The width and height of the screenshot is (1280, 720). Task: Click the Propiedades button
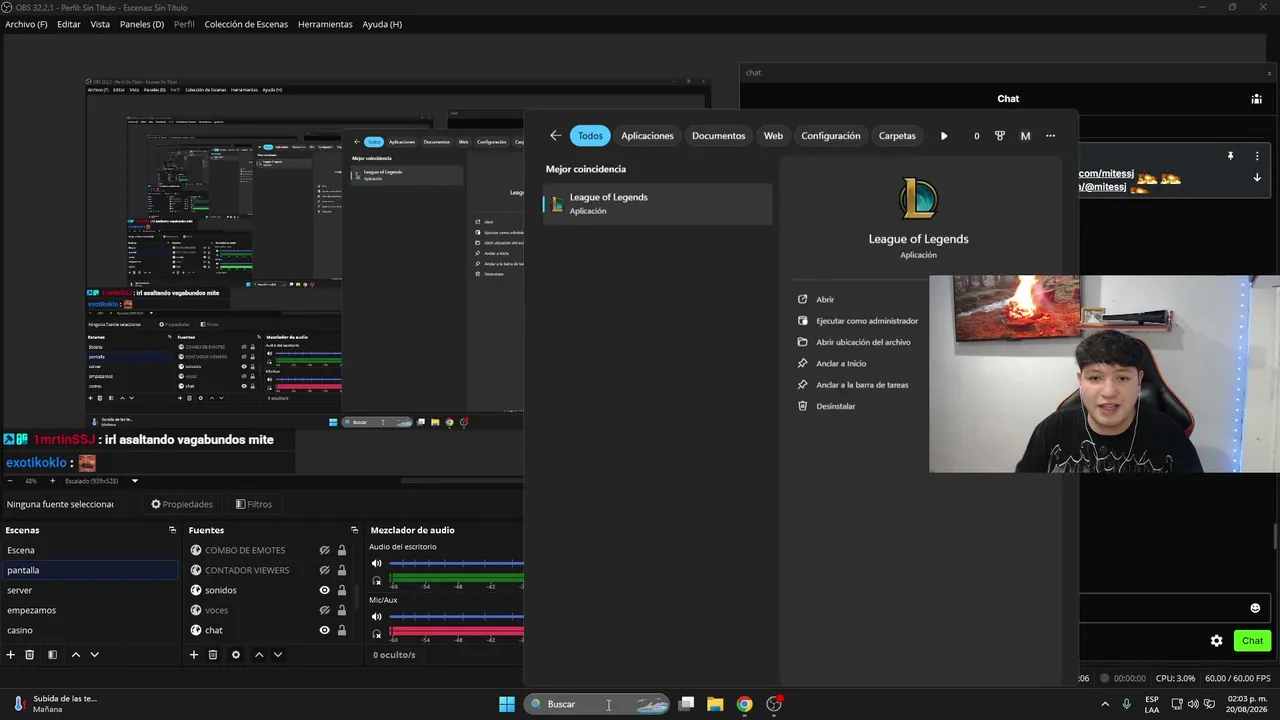pyautogui.click(x=182, y=504)
